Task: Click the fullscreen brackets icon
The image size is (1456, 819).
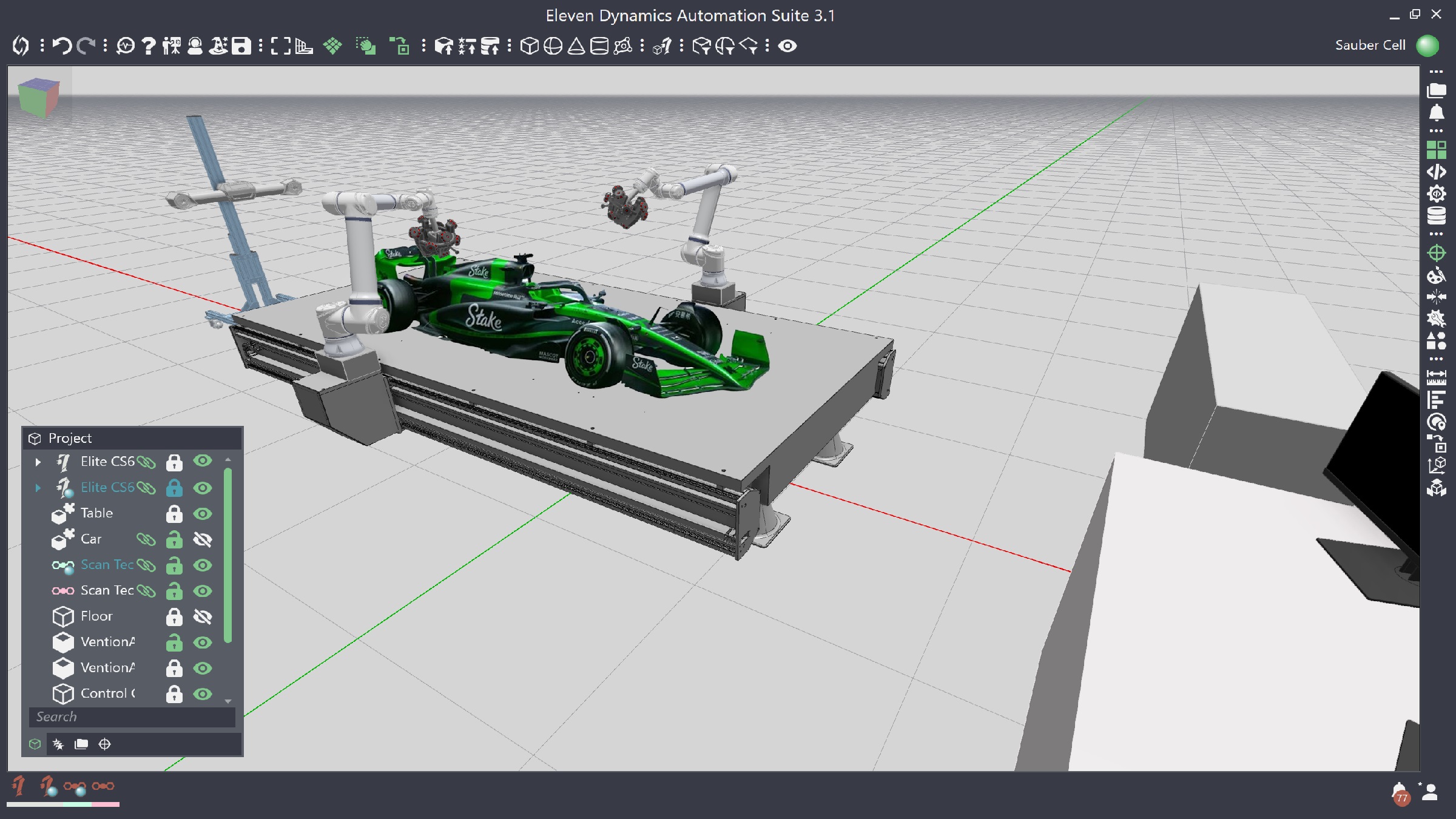Action: tap(280, 46)
